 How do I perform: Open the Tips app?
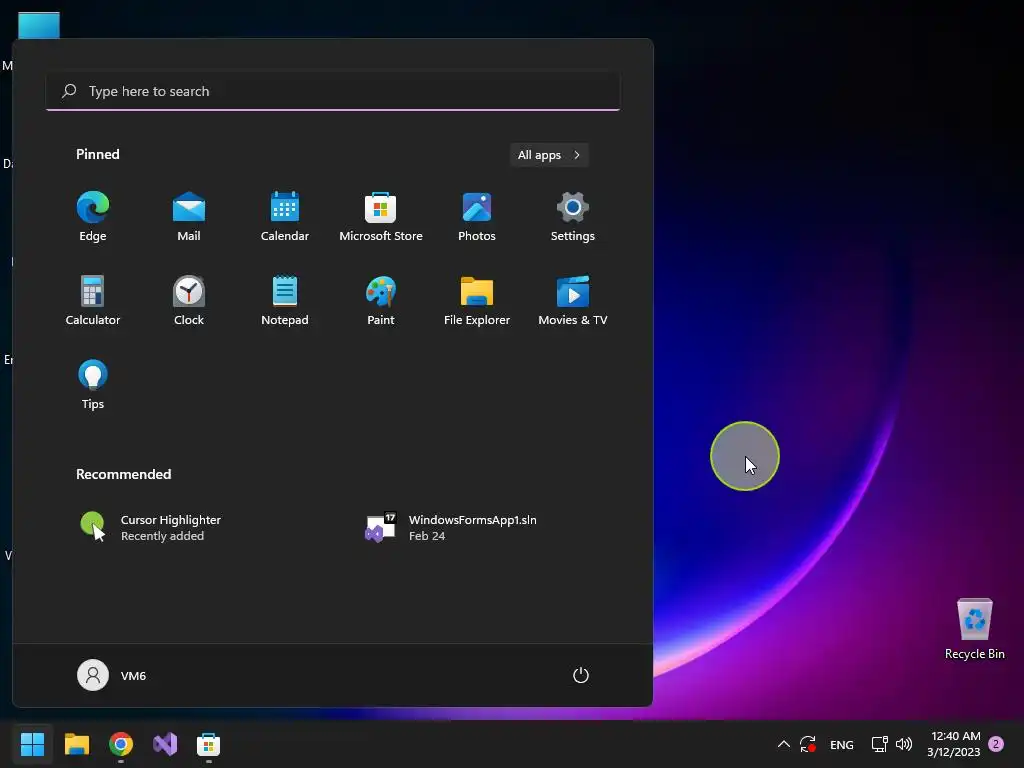(x=93, y=385)
